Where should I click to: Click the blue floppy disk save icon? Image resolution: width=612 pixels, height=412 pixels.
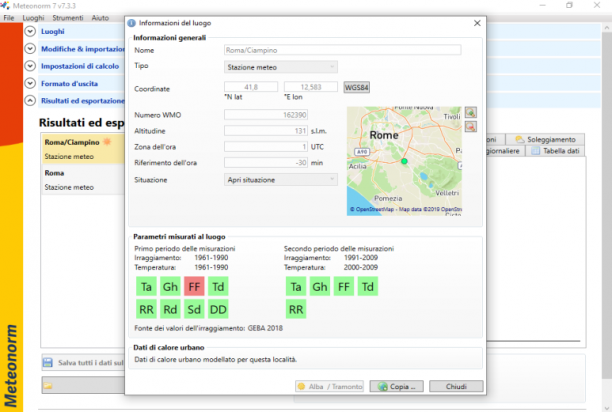[48, 362]
